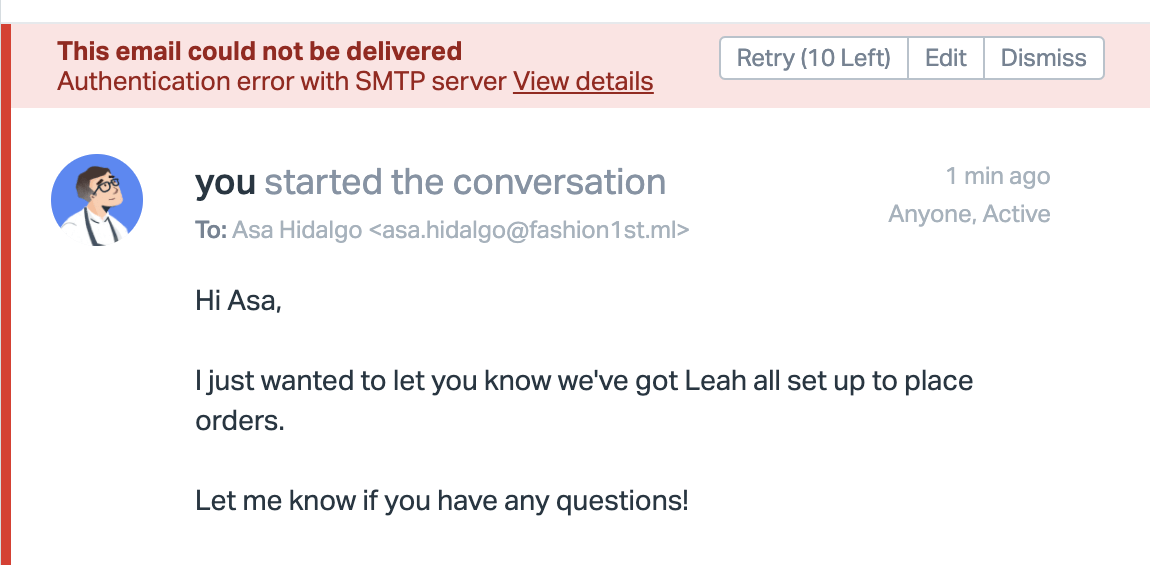Click the "To:" recipient label

[x=211, y=230]
